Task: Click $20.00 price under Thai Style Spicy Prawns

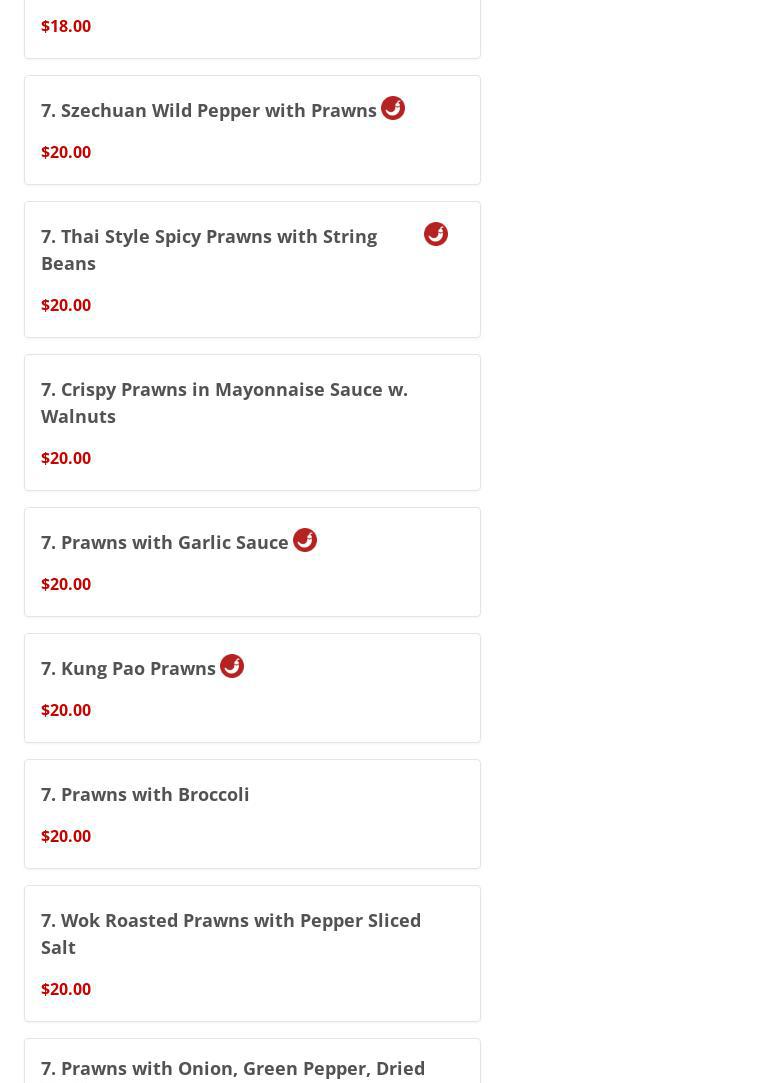Action: 66,305
